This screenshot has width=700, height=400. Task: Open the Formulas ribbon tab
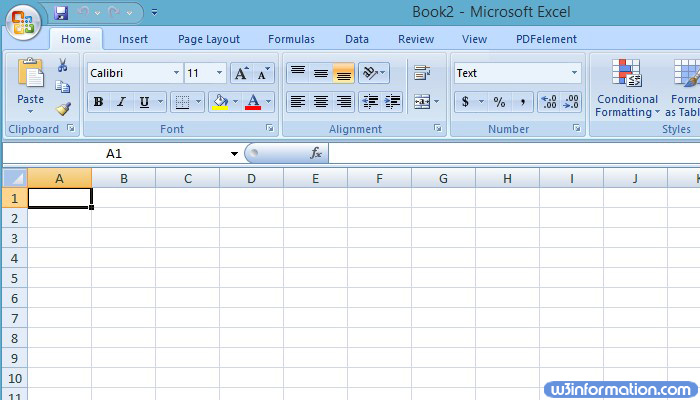[x=291, y=39]
